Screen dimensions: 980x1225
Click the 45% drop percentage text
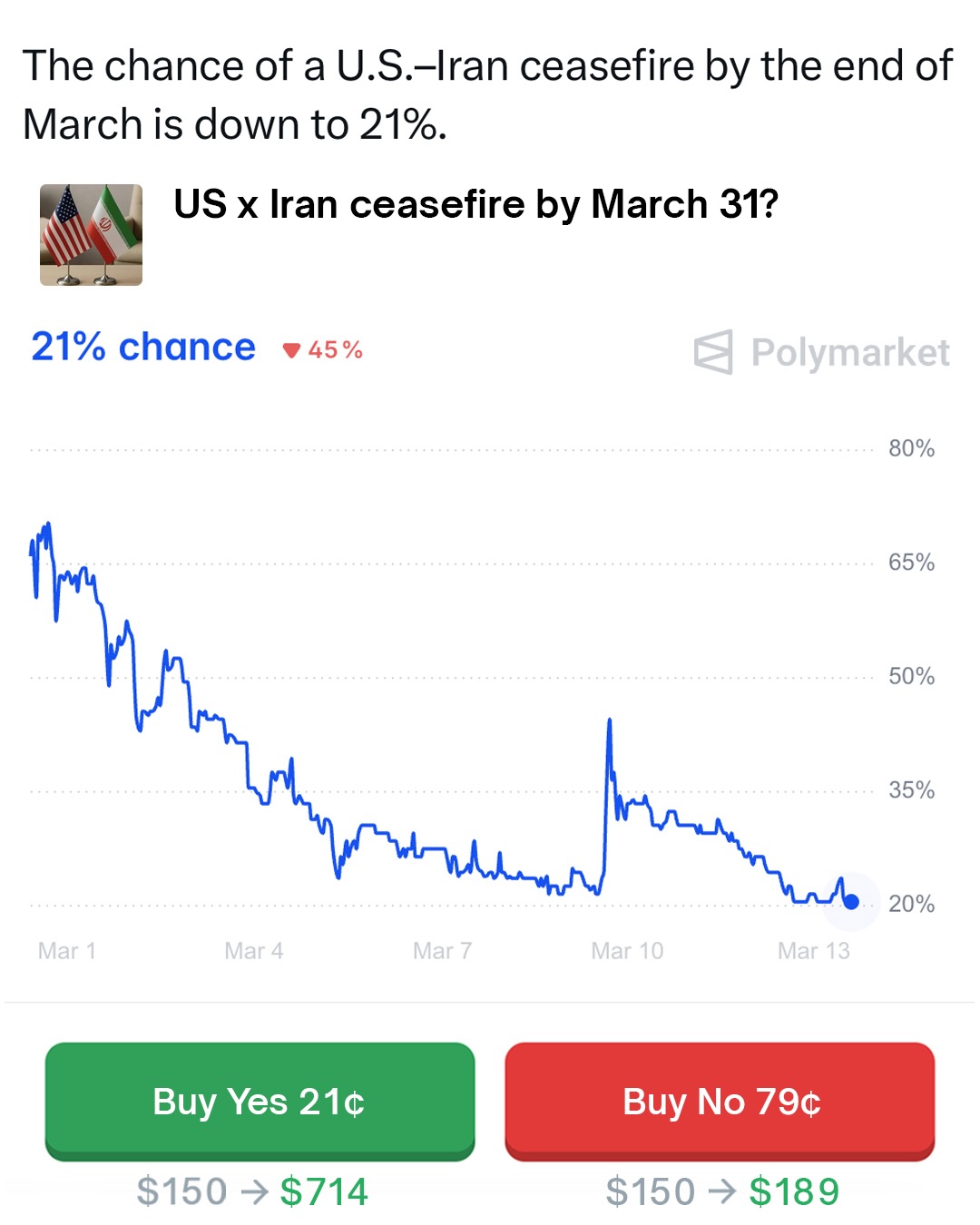pos(336,350)
